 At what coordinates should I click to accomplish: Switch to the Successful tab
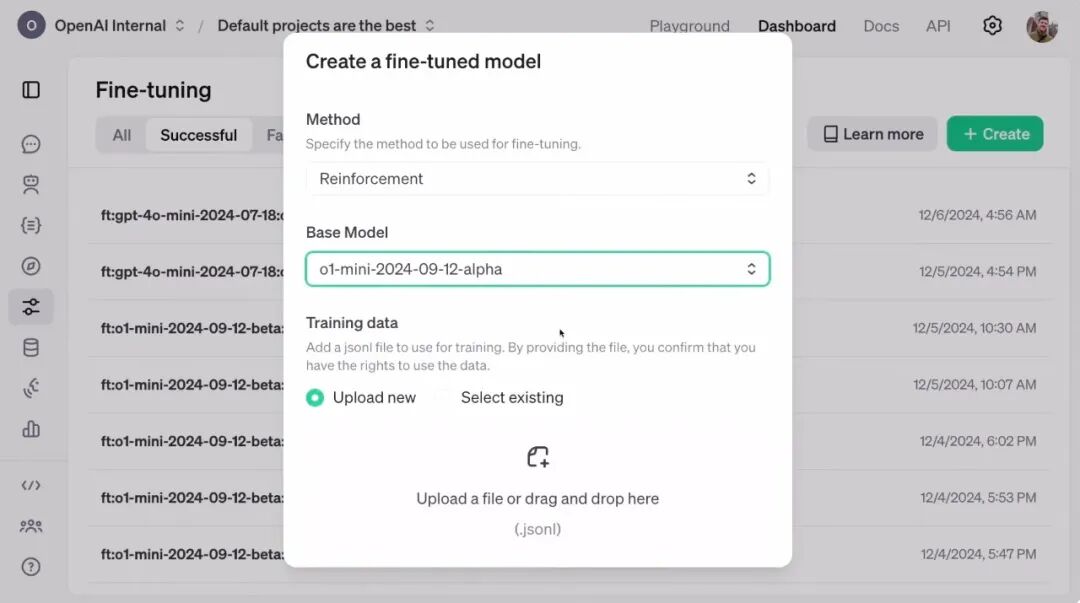(198, 135)
